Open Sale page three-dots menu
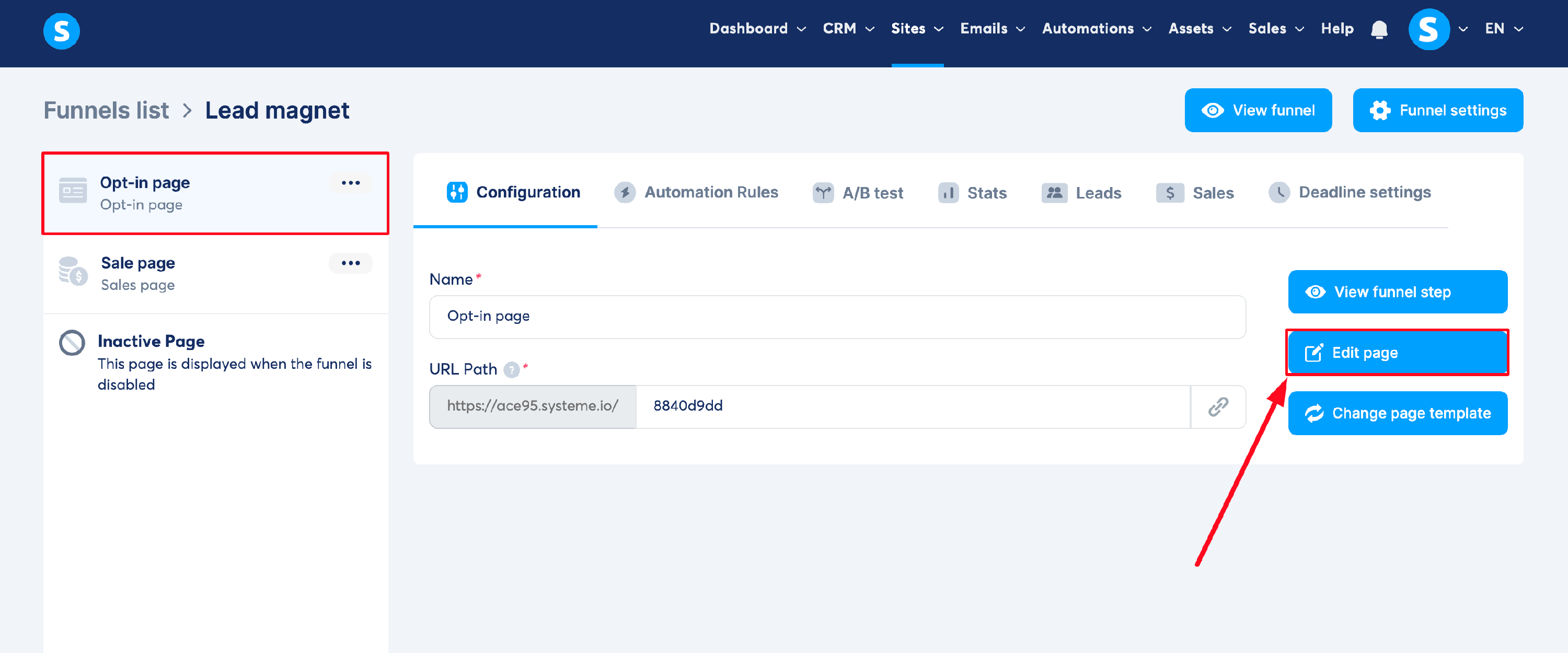 click(x=351, y=263)
